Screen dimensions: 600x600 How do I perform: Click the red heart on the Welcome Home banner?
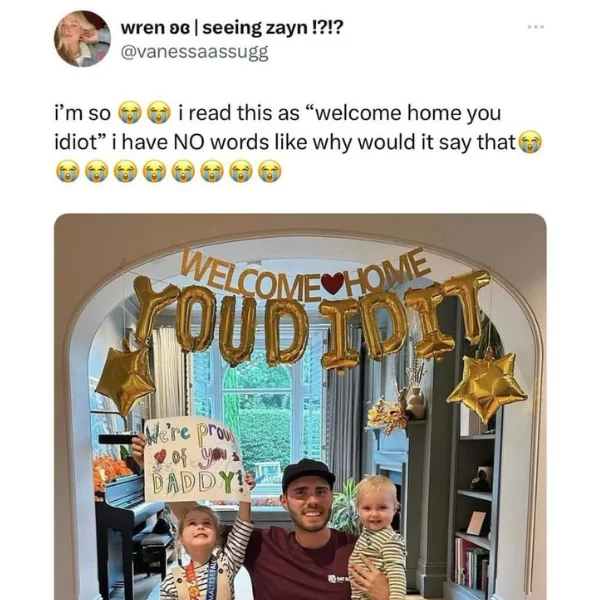pyautogui.click(x=333, y=284)
